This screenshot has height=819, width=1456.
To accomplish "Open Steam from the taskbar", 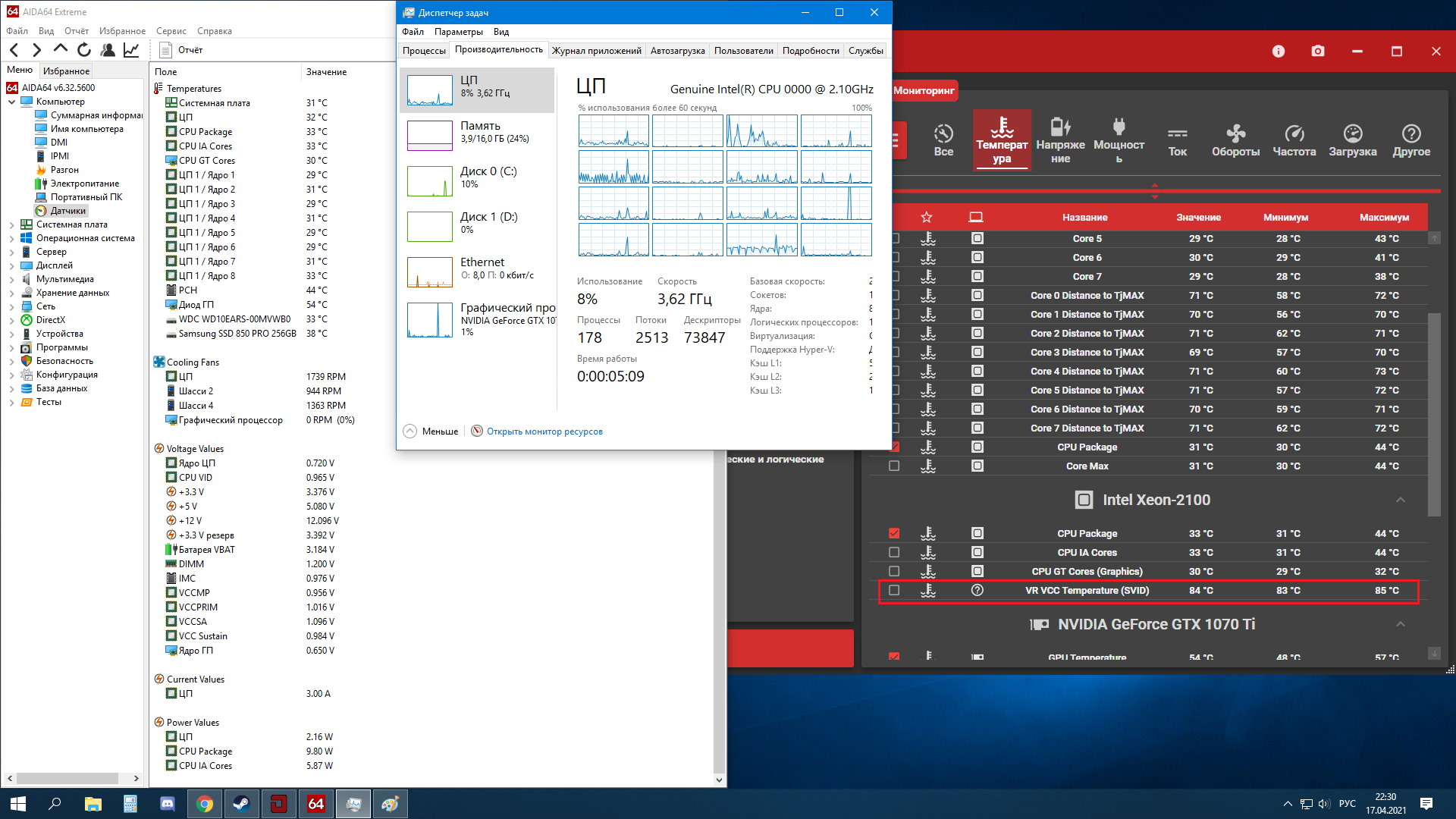I will (242, 804).
